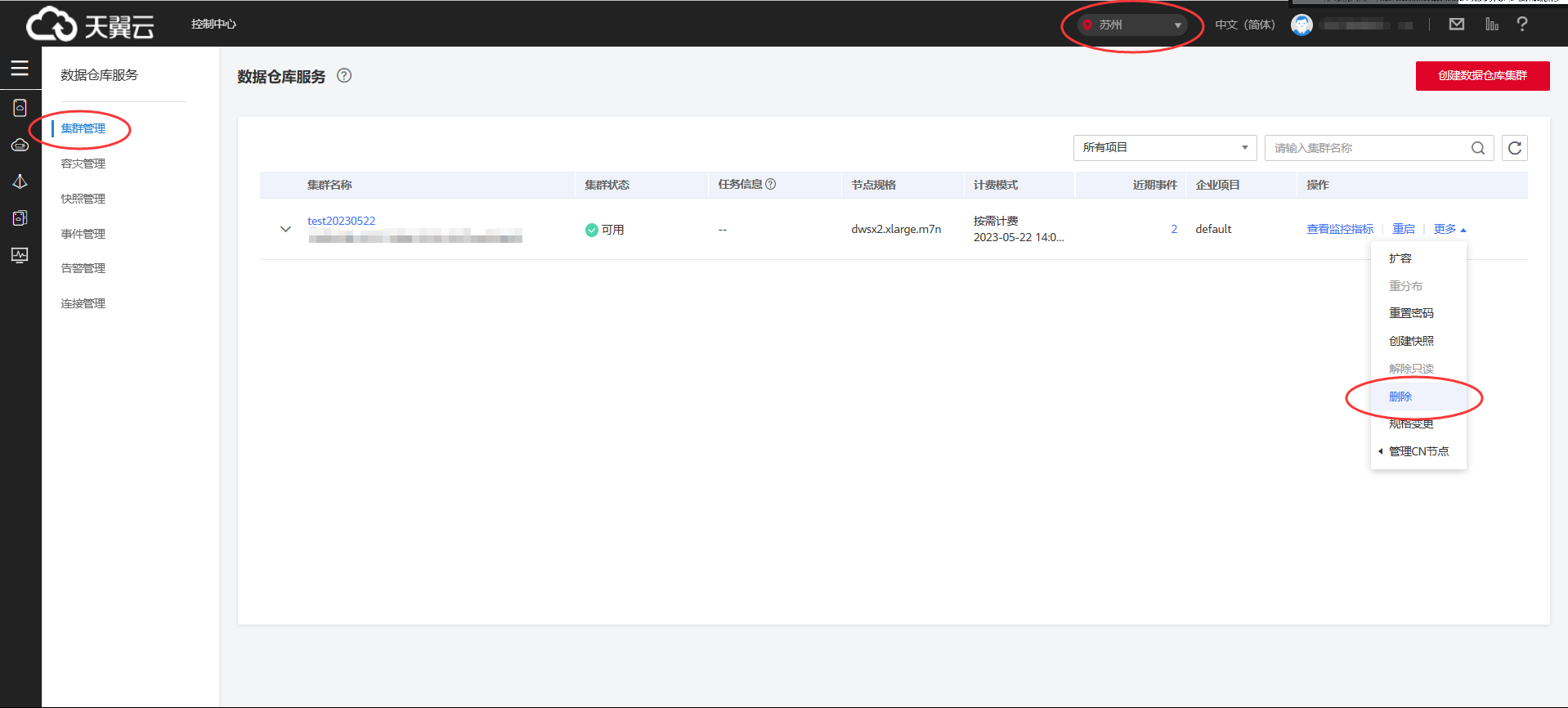Viewport: 1568px width, 708px height.
Task: Go to 快照管理 in sidebar
Action: click(83, 199)
